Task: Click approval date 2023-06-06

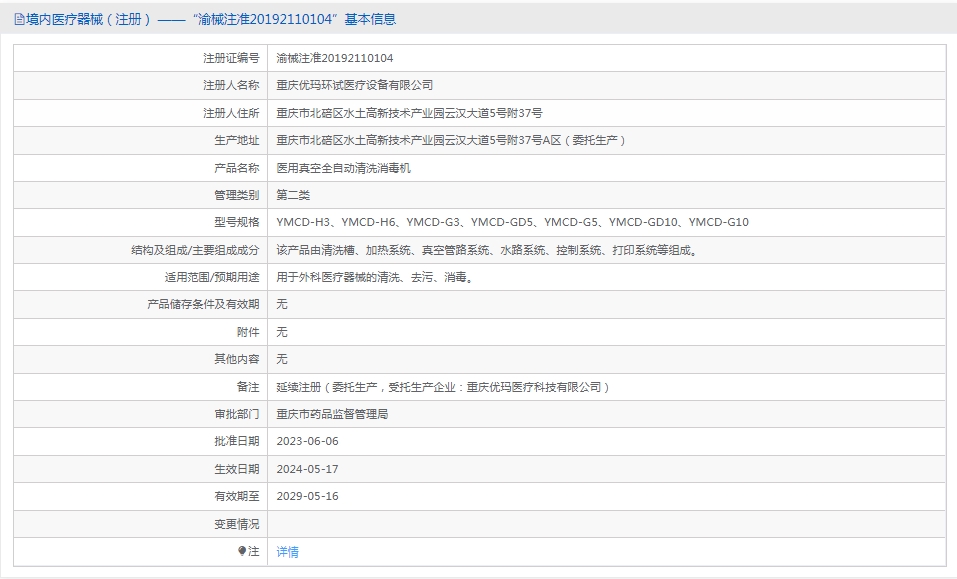Action: [308, 441]
